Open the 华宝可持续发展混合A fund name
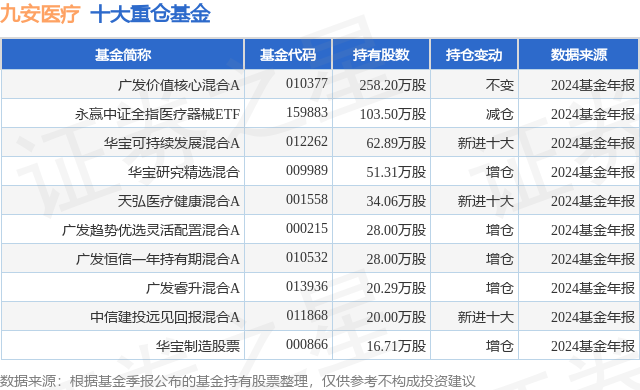This screenshot has width=640, height=390. pyautogui.click(x=171, y=143)
